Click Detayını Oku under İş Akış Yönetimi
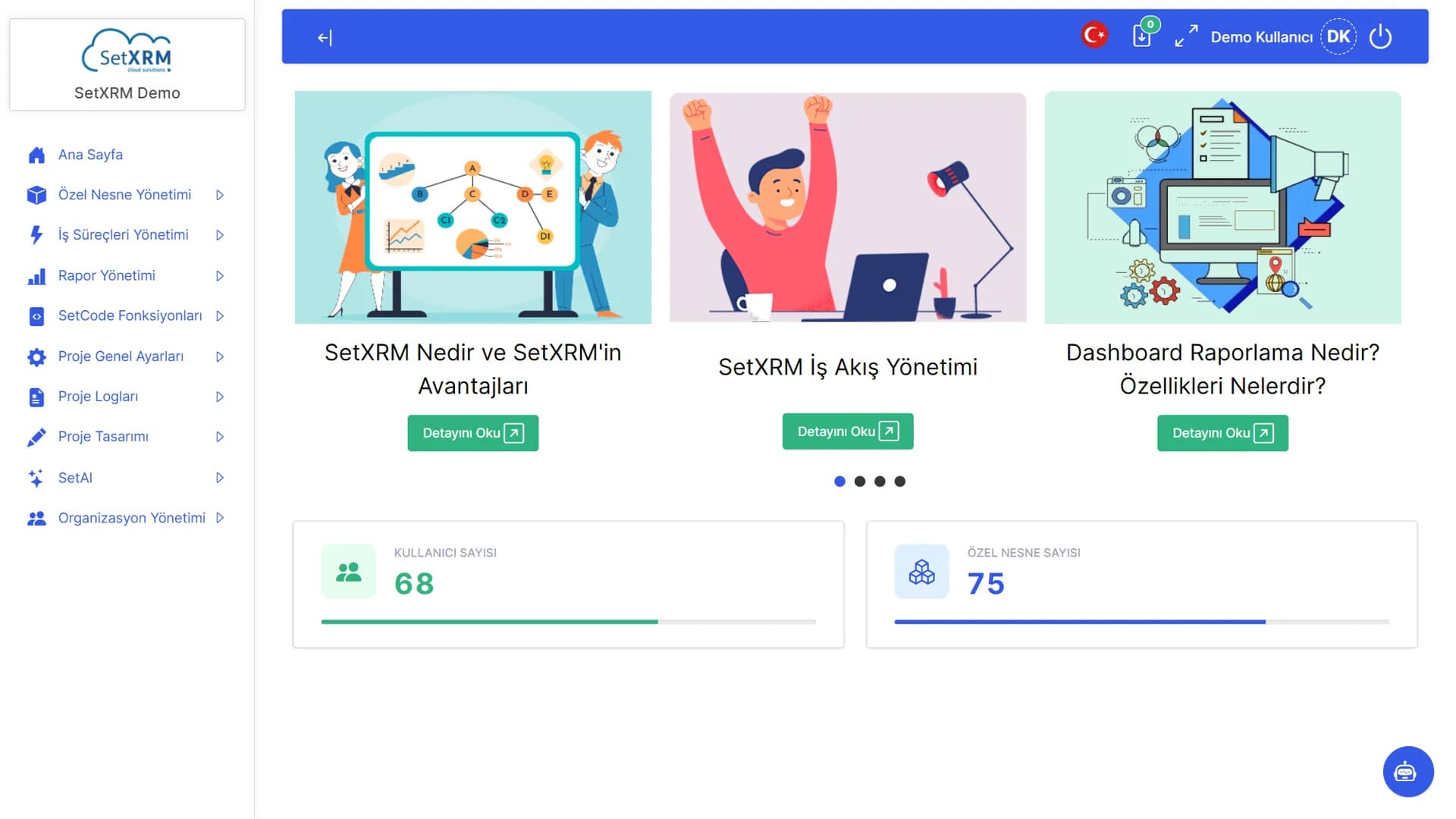The width and height of the screenshot is (1456, 819). [x=848, y=431]
